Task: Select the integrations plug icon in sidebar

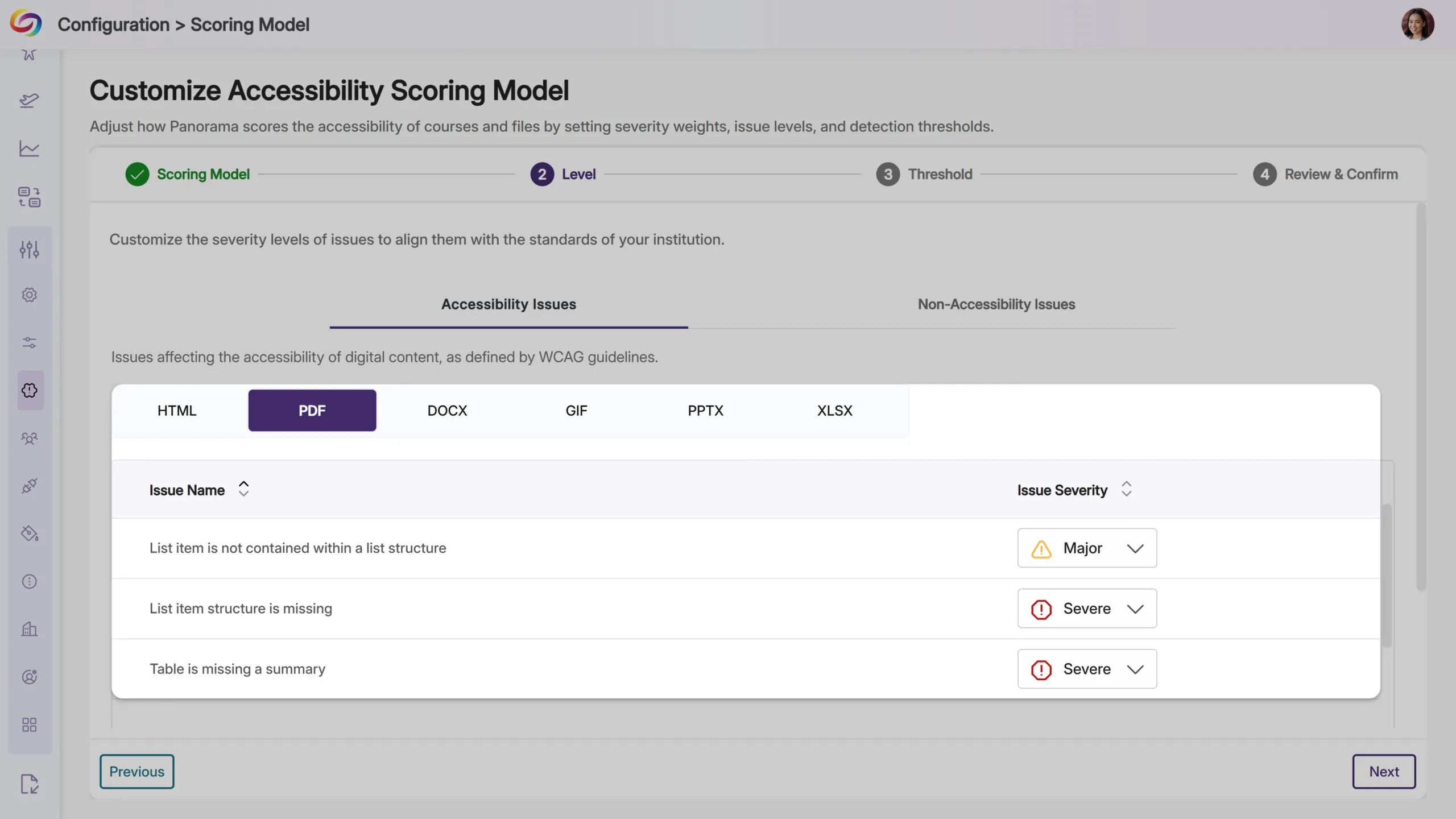Action: (30, 485)
